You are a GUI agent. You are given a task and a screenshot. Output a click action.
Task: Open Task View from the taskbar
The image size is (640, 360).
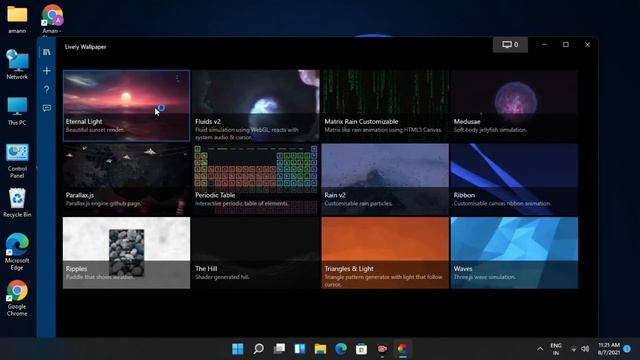279,349
